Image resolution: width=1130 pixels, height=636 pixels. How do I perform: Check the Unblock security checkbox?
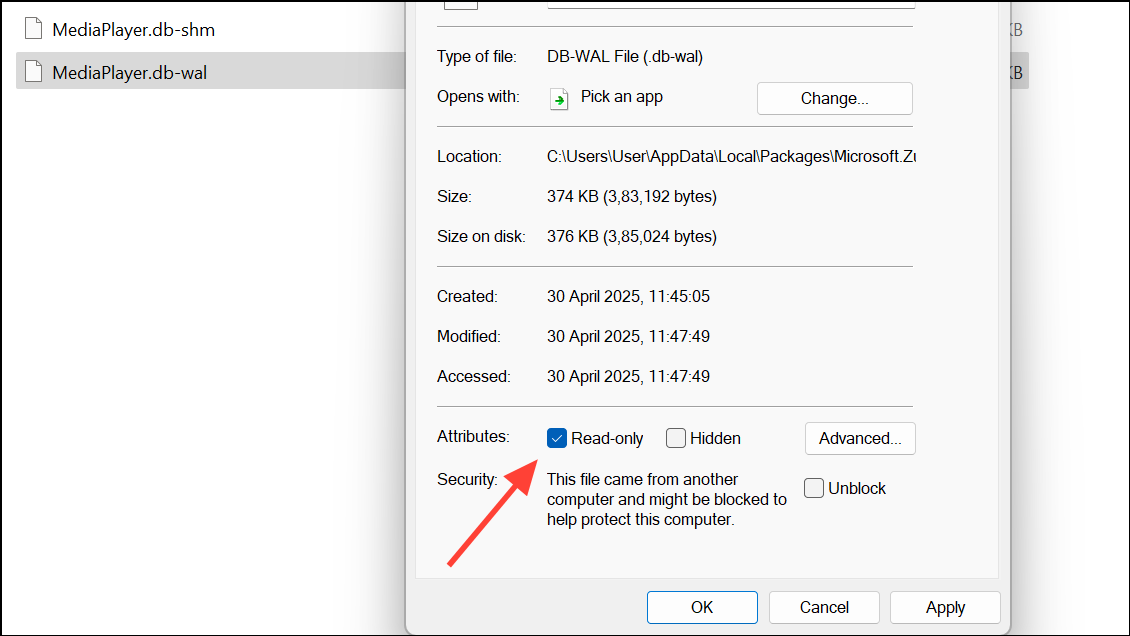point(813,488)
